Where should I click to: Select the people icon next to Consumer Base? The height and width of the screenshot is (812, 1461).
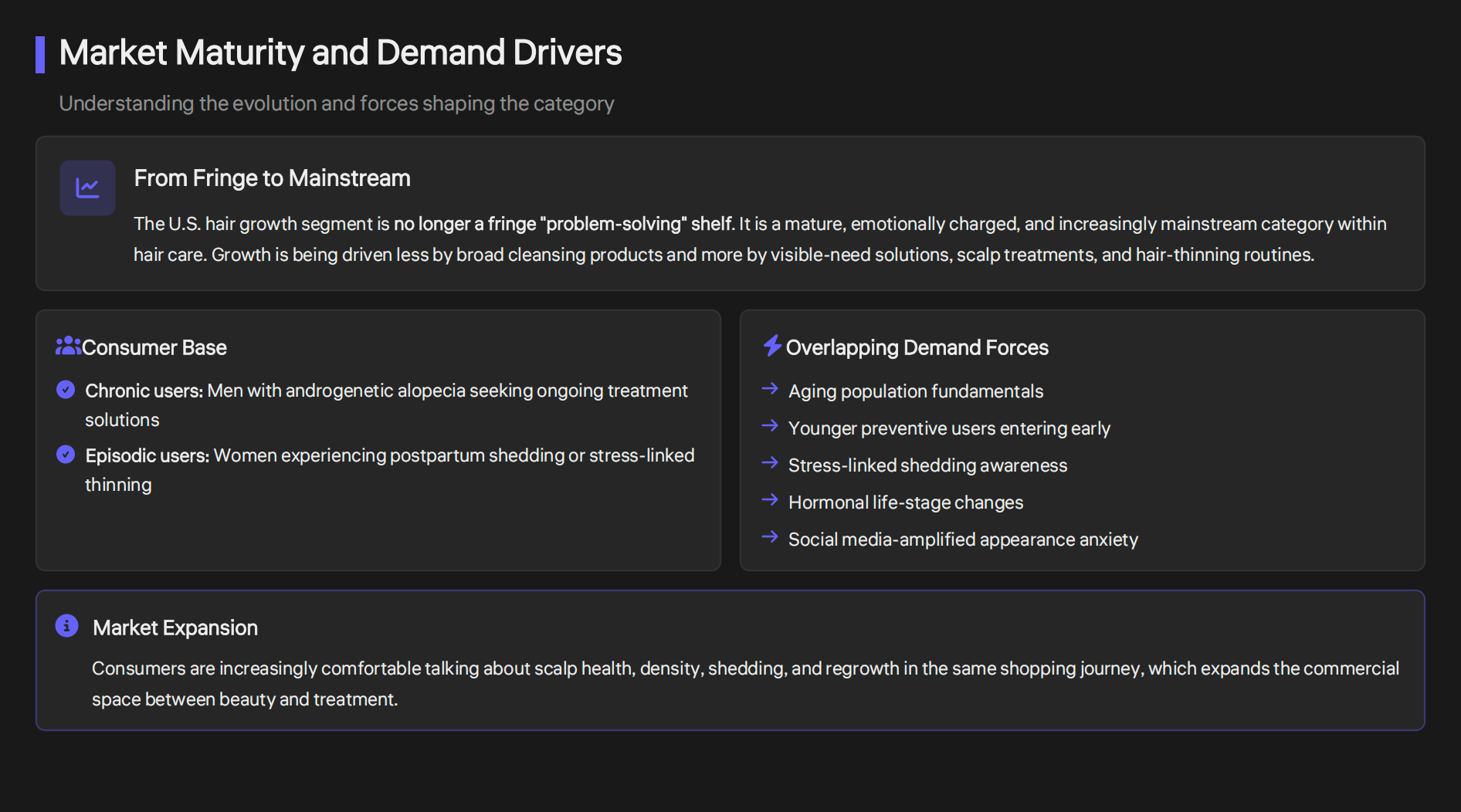click(68, 346)
